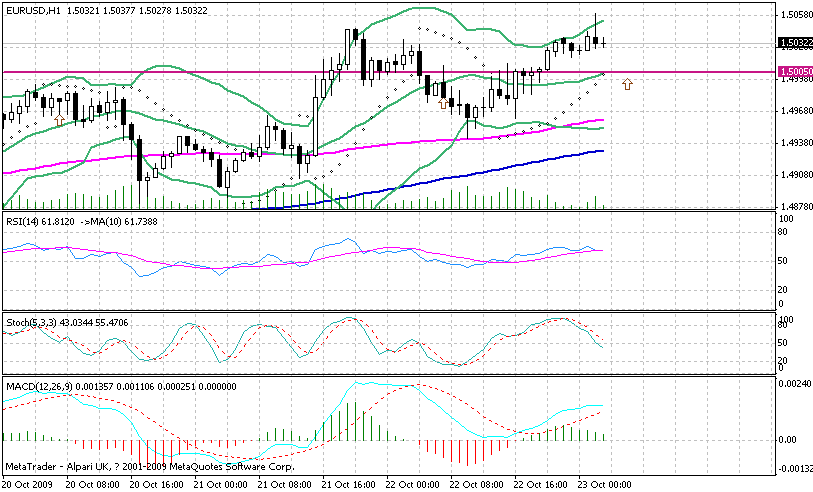Click the black 1.50322 current price label
The width and height of the screenshot is (813, 492).
coord(794,43)
